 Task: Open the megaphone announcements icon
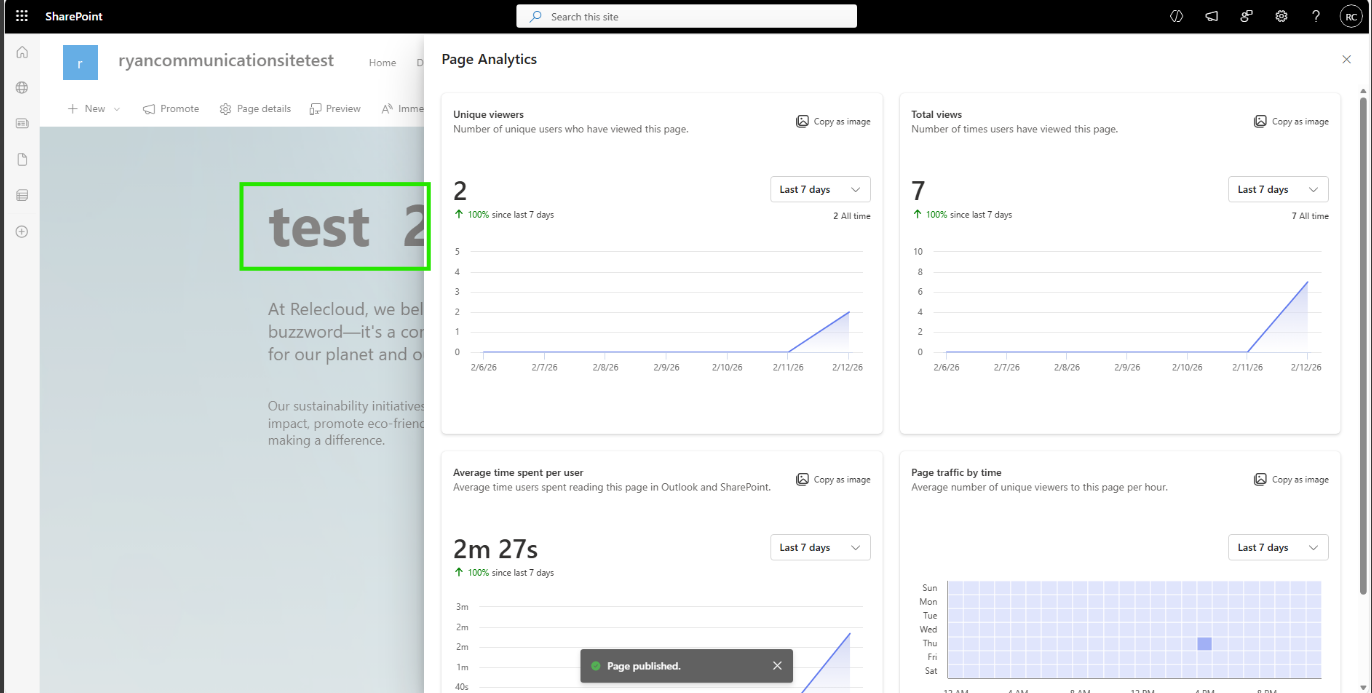[x=1212, y=16]
